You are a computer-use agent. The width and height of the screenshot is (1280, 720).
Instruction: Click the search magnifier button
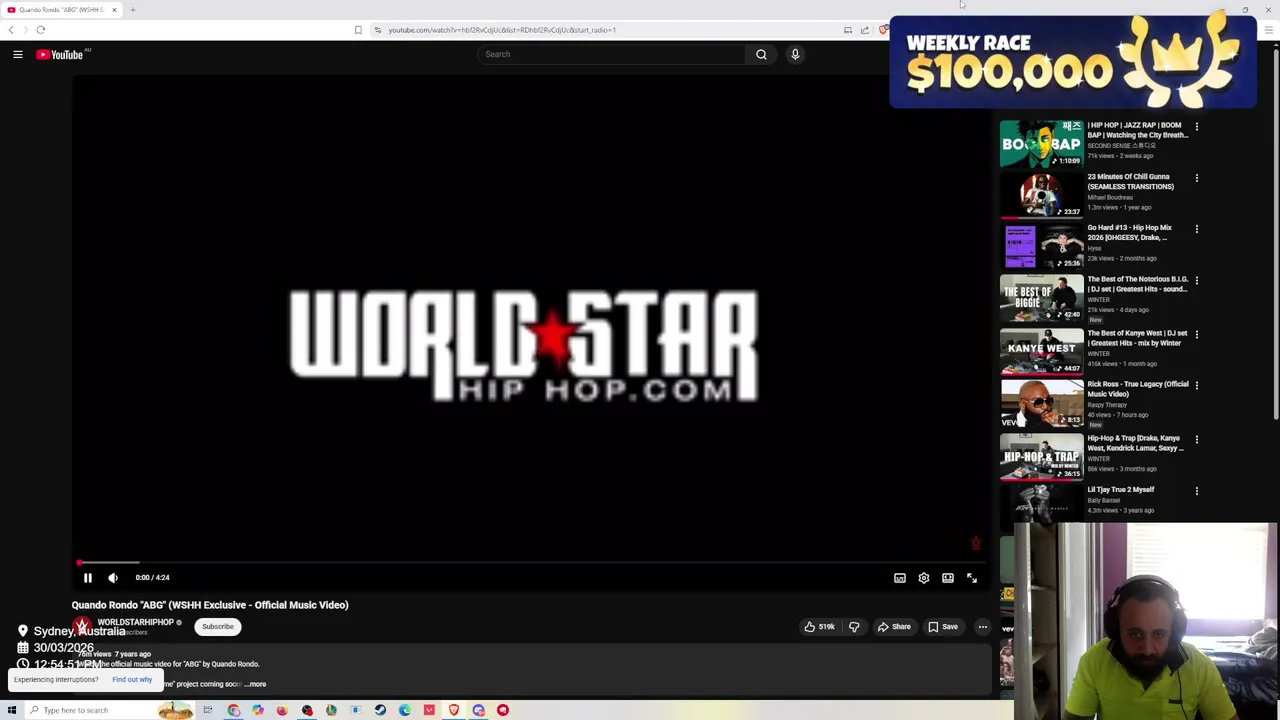click(761, 54)
